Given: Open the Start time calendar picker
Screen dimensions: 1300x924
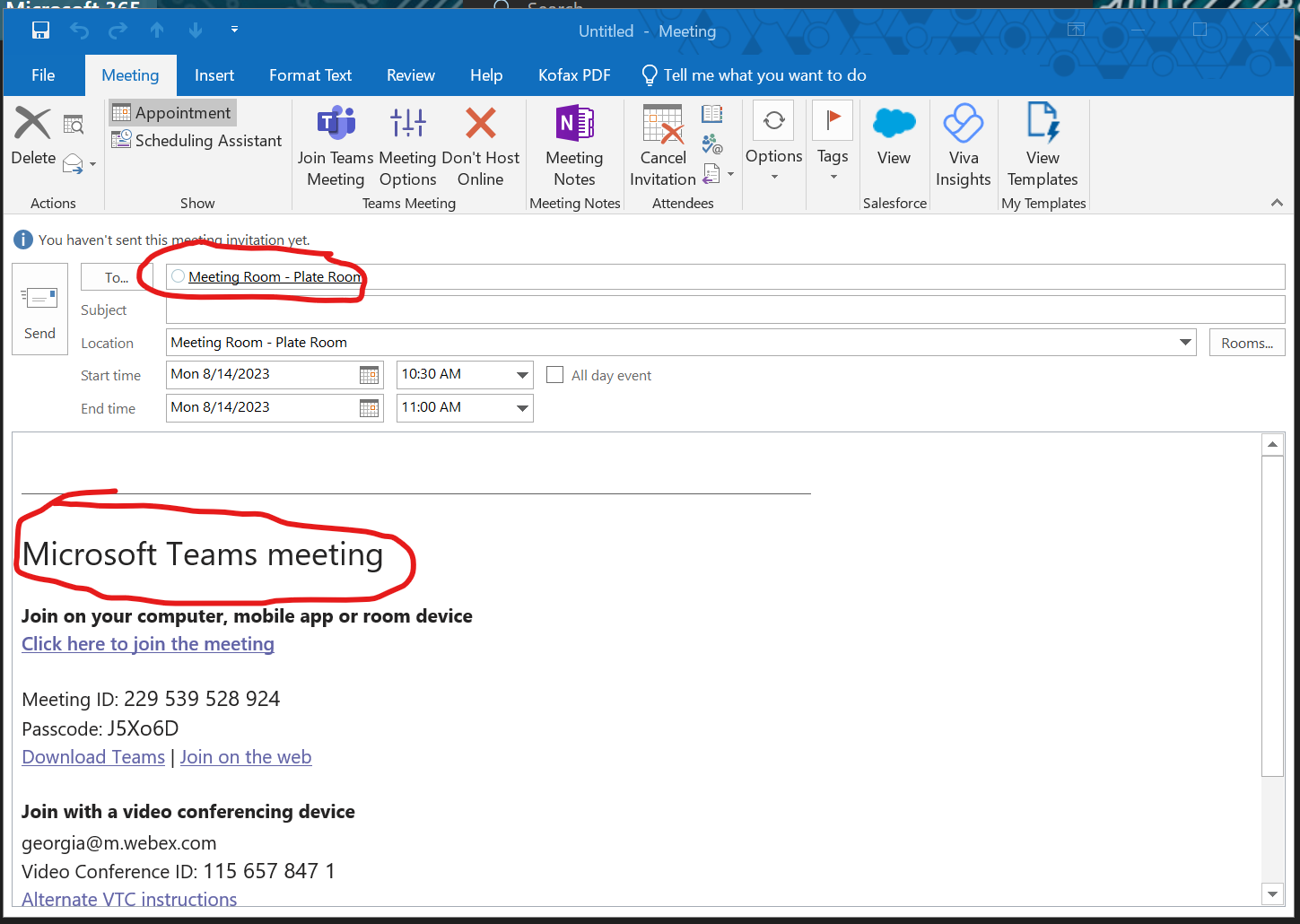Looking at the screenshot, I should (x=369, y=375).
